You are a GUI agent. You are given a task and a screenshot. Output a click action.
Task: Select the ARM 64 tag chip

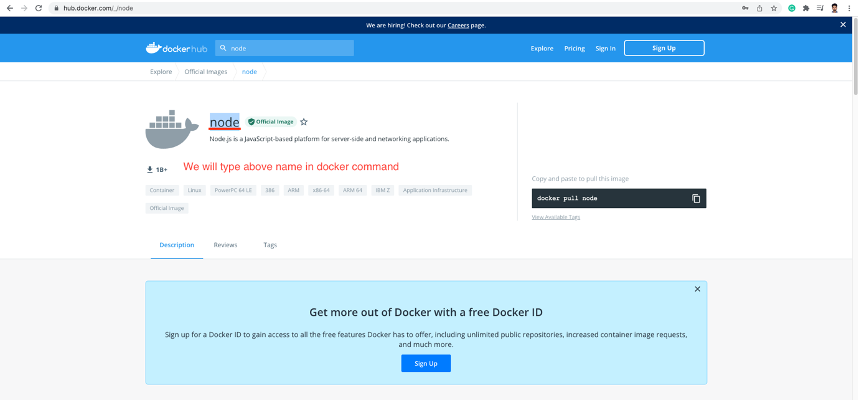352,190
